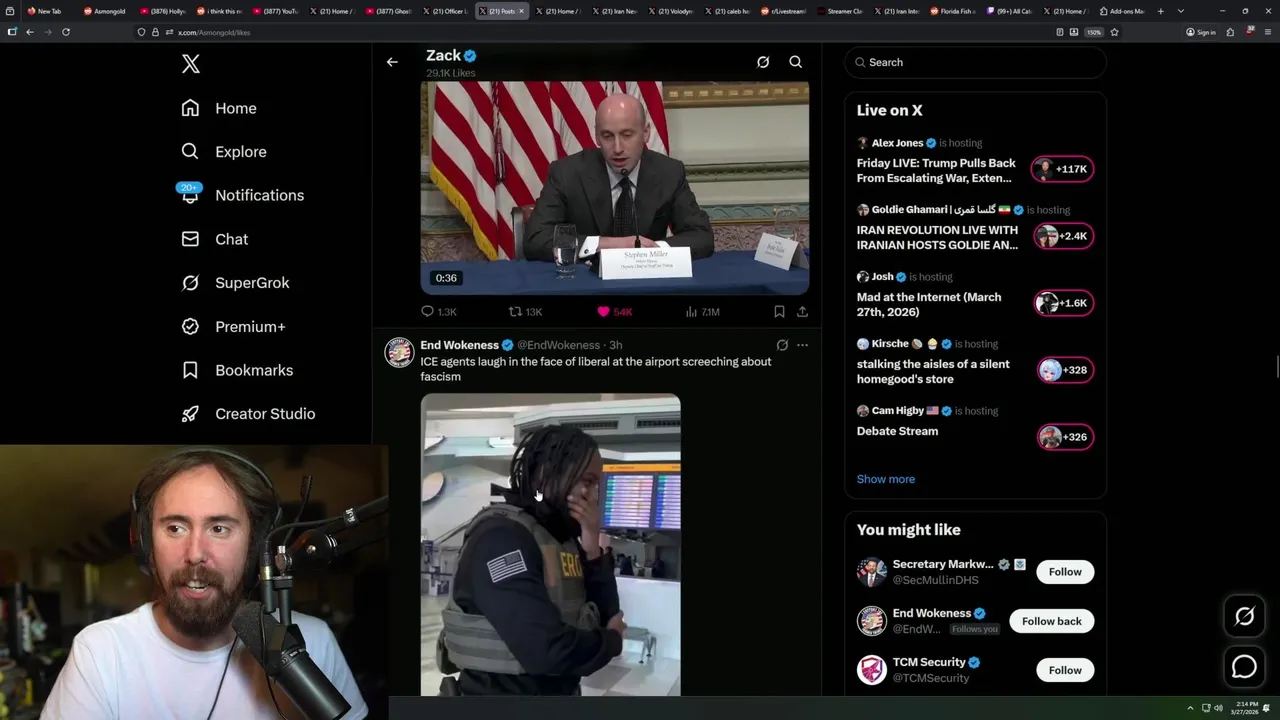Open End Wokeness display name link
This screenshot has height=720, width=1280.
[x=459, y=345]
